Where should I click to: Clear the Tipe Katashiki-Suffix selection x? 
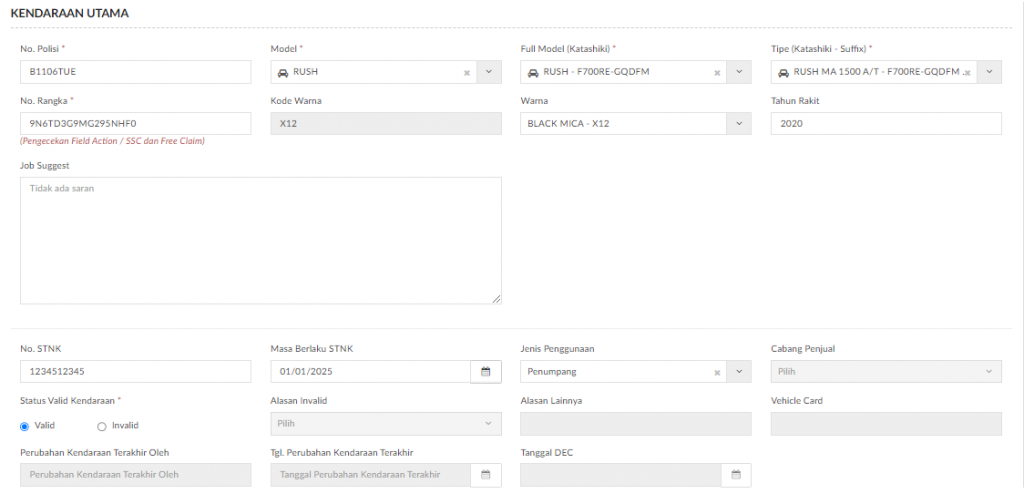(967, 73)
